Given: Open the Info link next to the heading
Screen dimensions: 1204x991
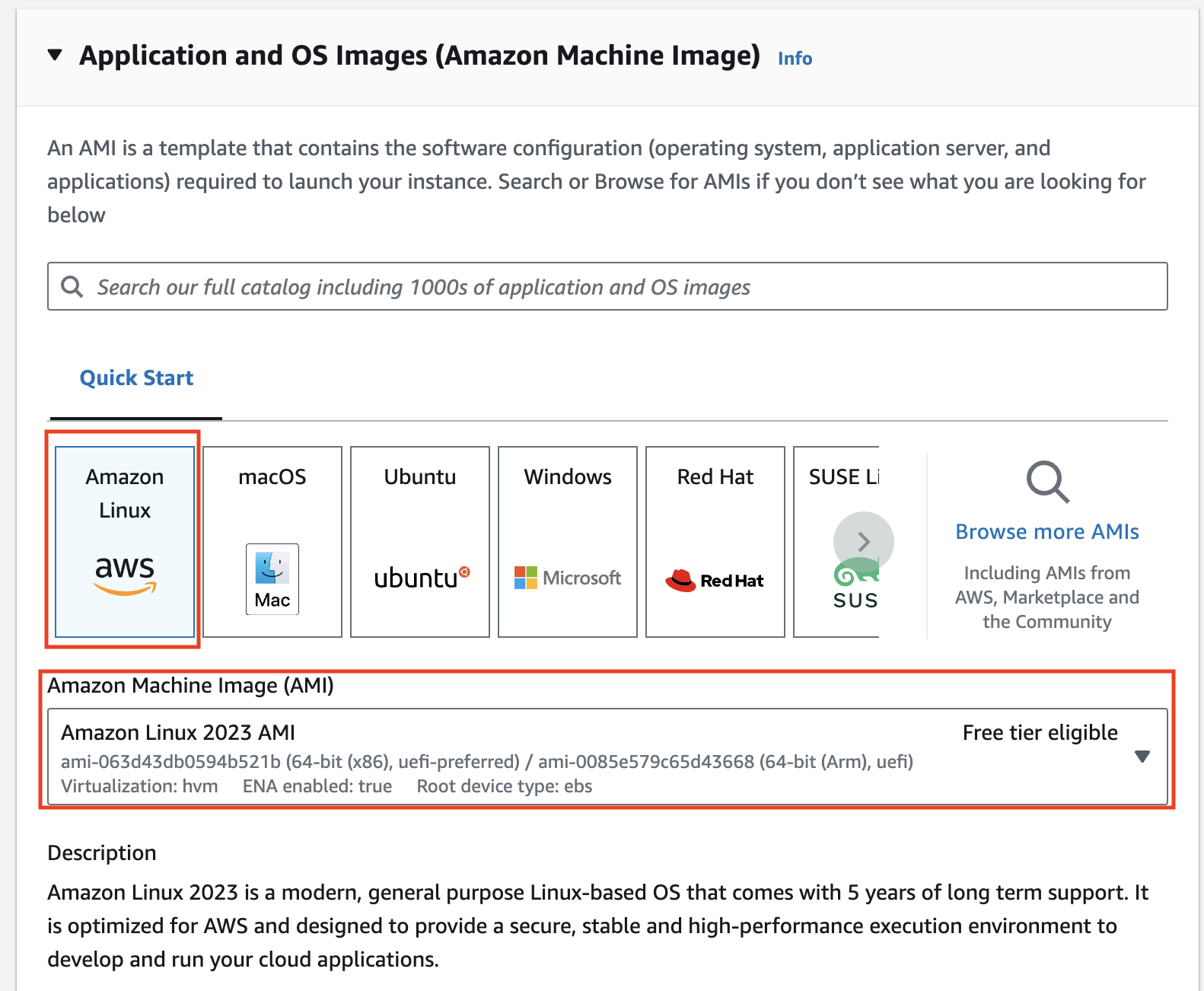Looking at the screenshot, I should coord(795,59).
